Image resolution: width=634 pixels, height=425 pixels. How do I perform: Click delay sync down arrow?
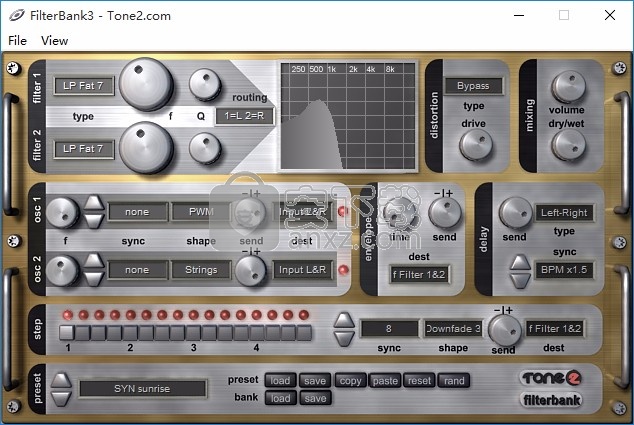click(x=520, y=280)
